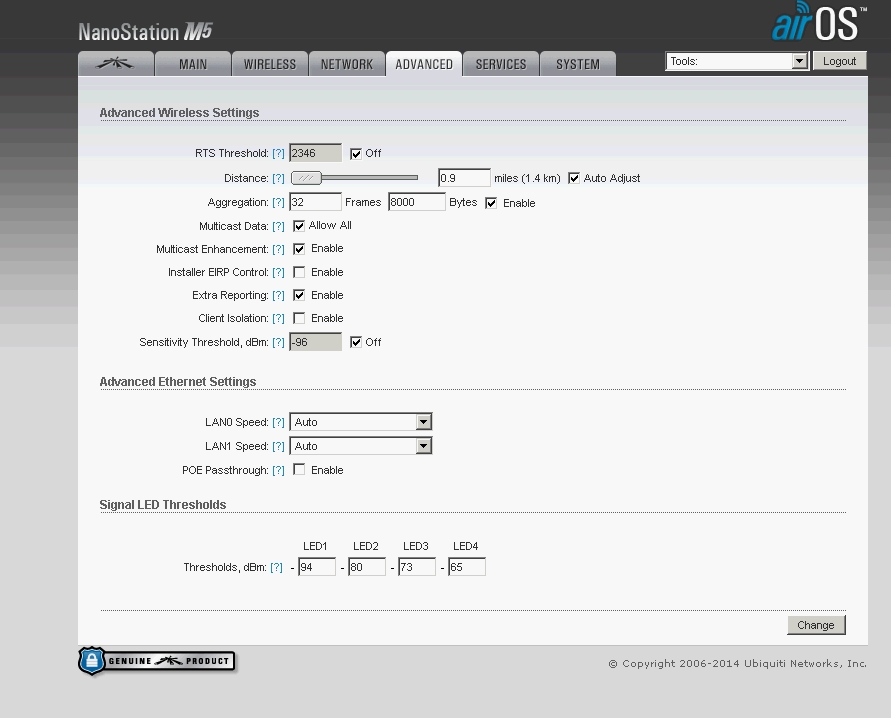Viewport: 891px width, 718px height.
Task: Click the Advanced Wireless Settings heading
Action: tap(180, 112)
